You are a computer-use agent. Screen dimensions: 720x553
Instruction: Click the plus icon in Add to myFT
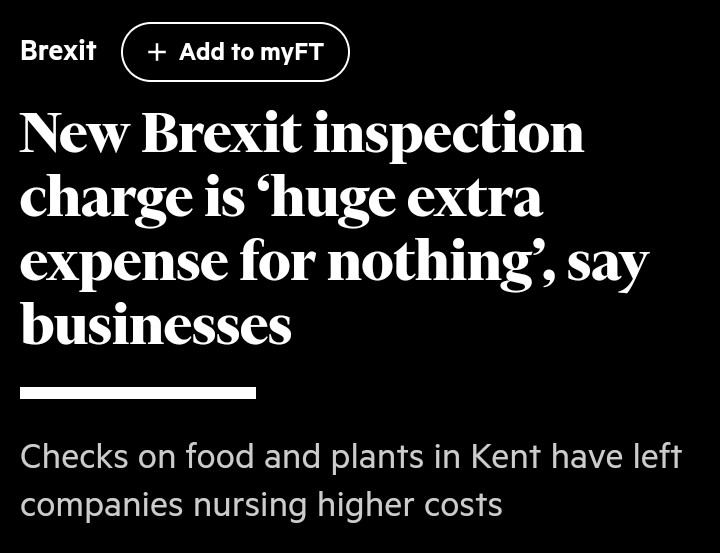pos(157,52)
